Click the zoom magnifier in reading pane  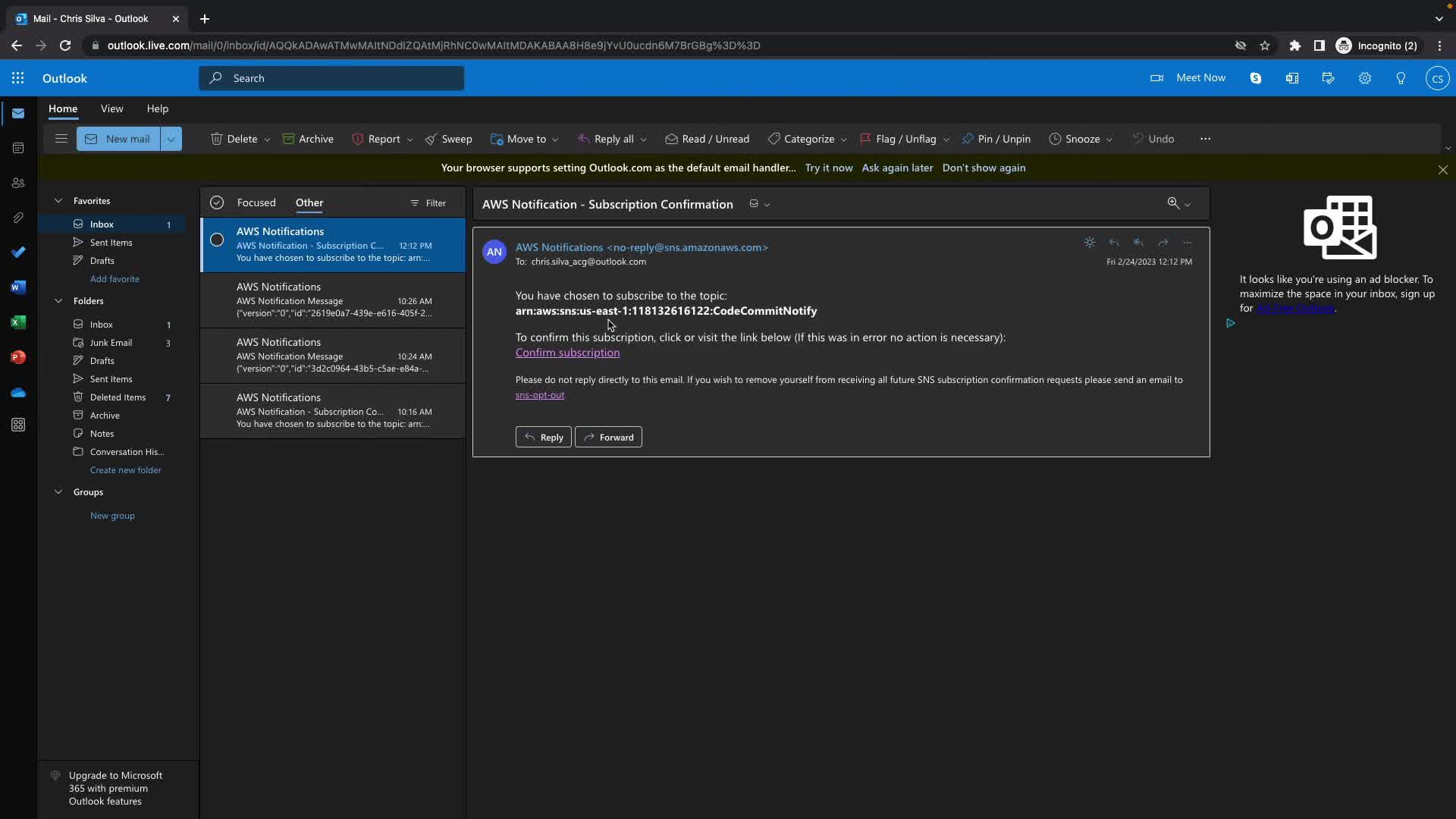point(1173,203)
